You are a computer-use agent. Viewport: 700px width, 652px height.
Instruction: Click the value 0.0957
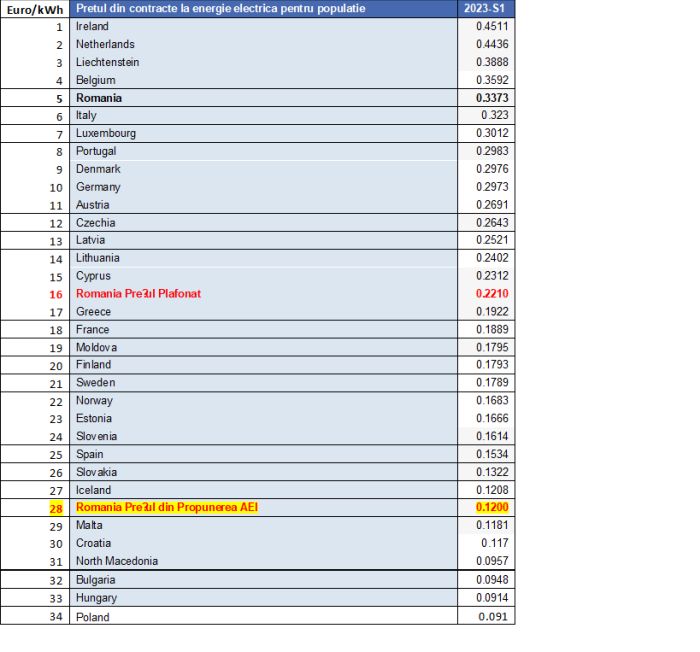tap(492, 560)
